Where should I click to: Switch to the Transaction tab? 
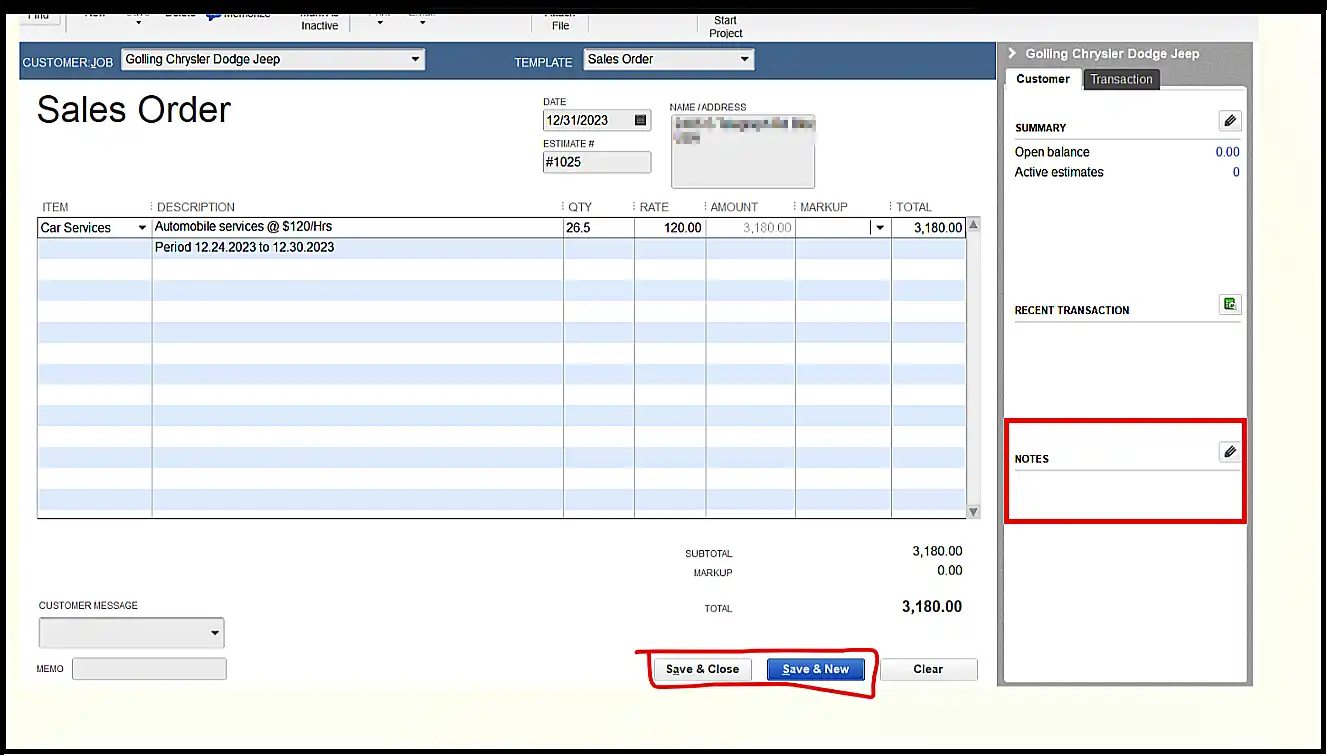[1121, 80]
